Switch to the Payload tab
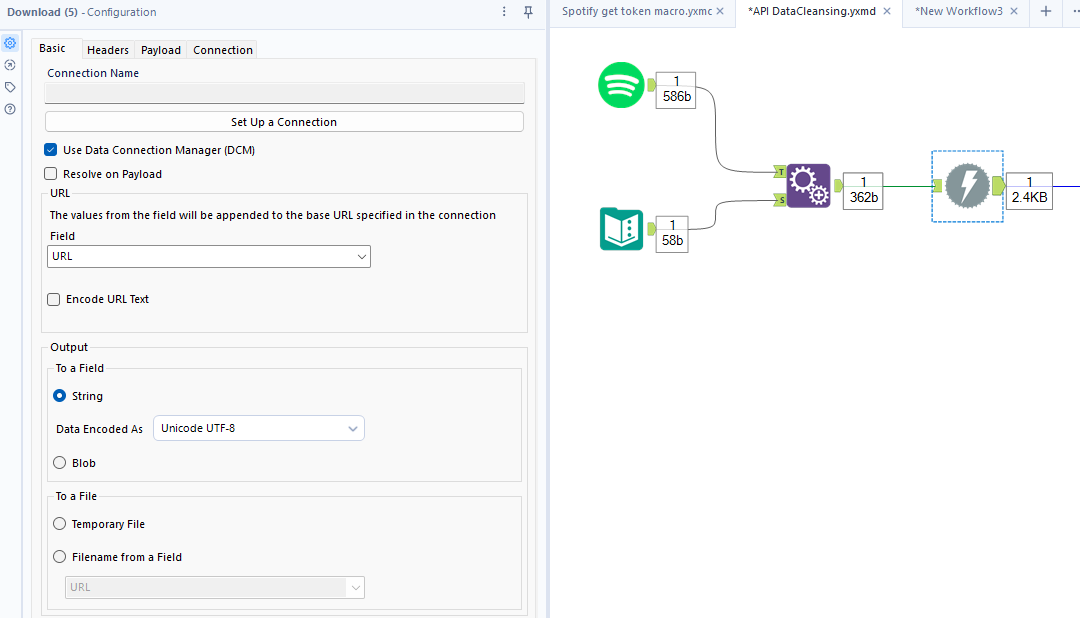The height and width of the screenshot is (618, 1080). tap(160, 50)
